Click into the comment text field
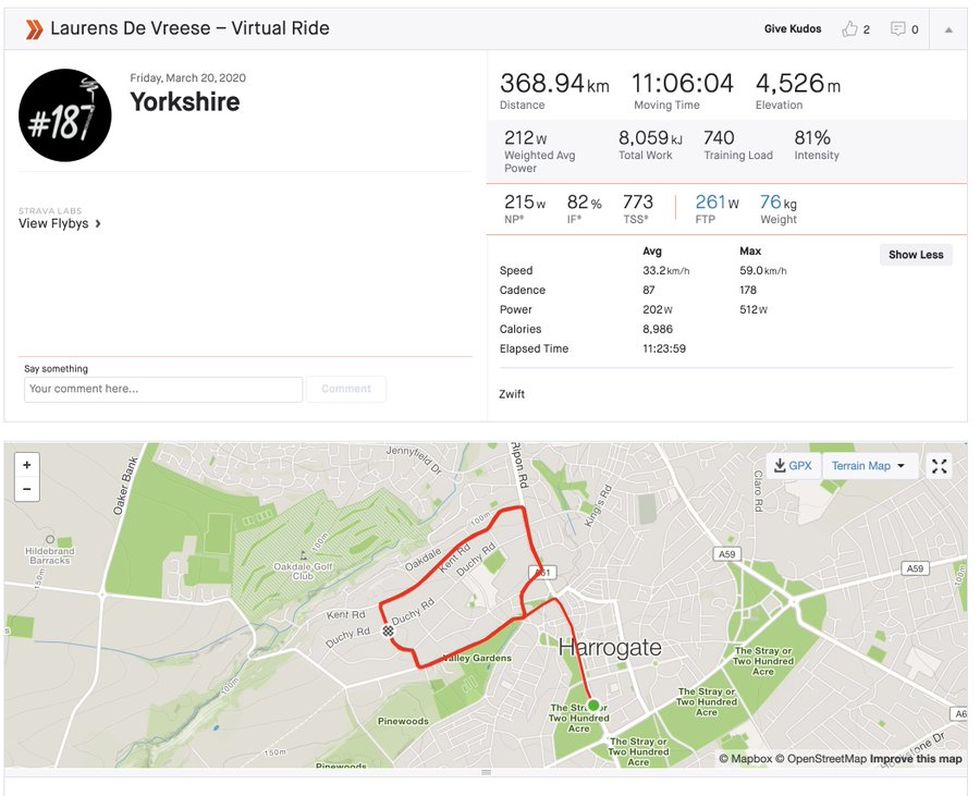980x796 pixels. [163, 389]
